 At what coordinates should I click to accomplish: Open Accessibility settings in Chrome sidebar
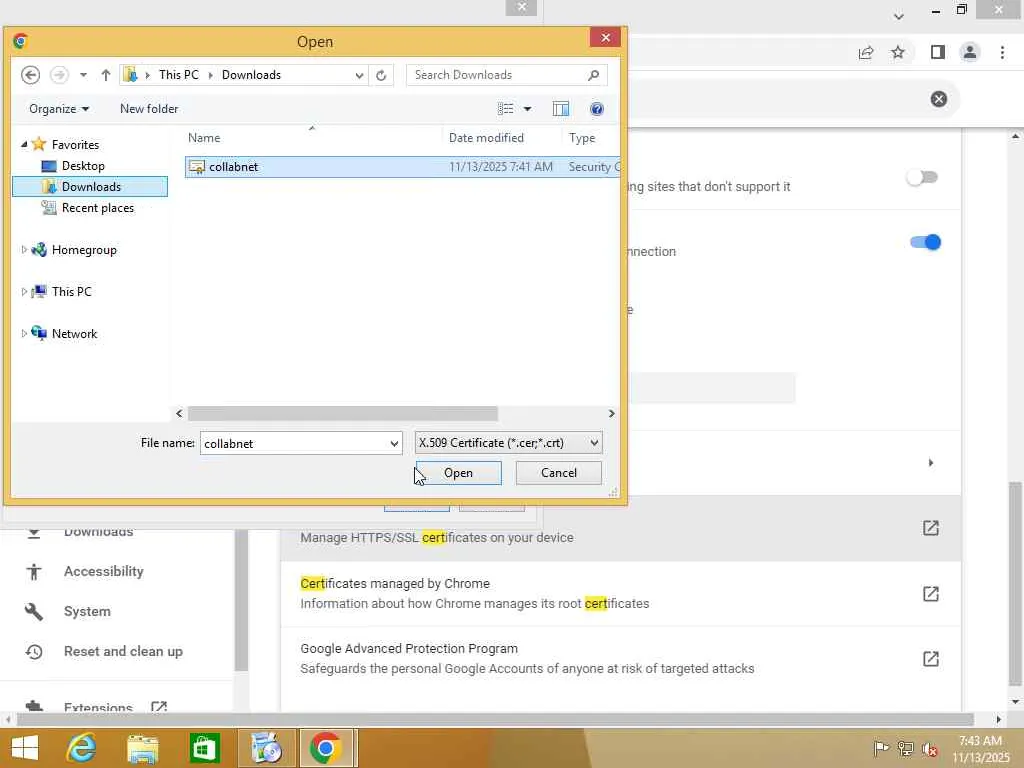pyautogui.click(x=103, y=571)
